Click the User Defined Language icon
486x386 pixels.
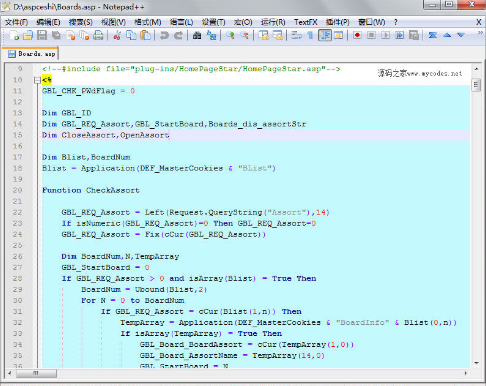(x=339, y=35)
